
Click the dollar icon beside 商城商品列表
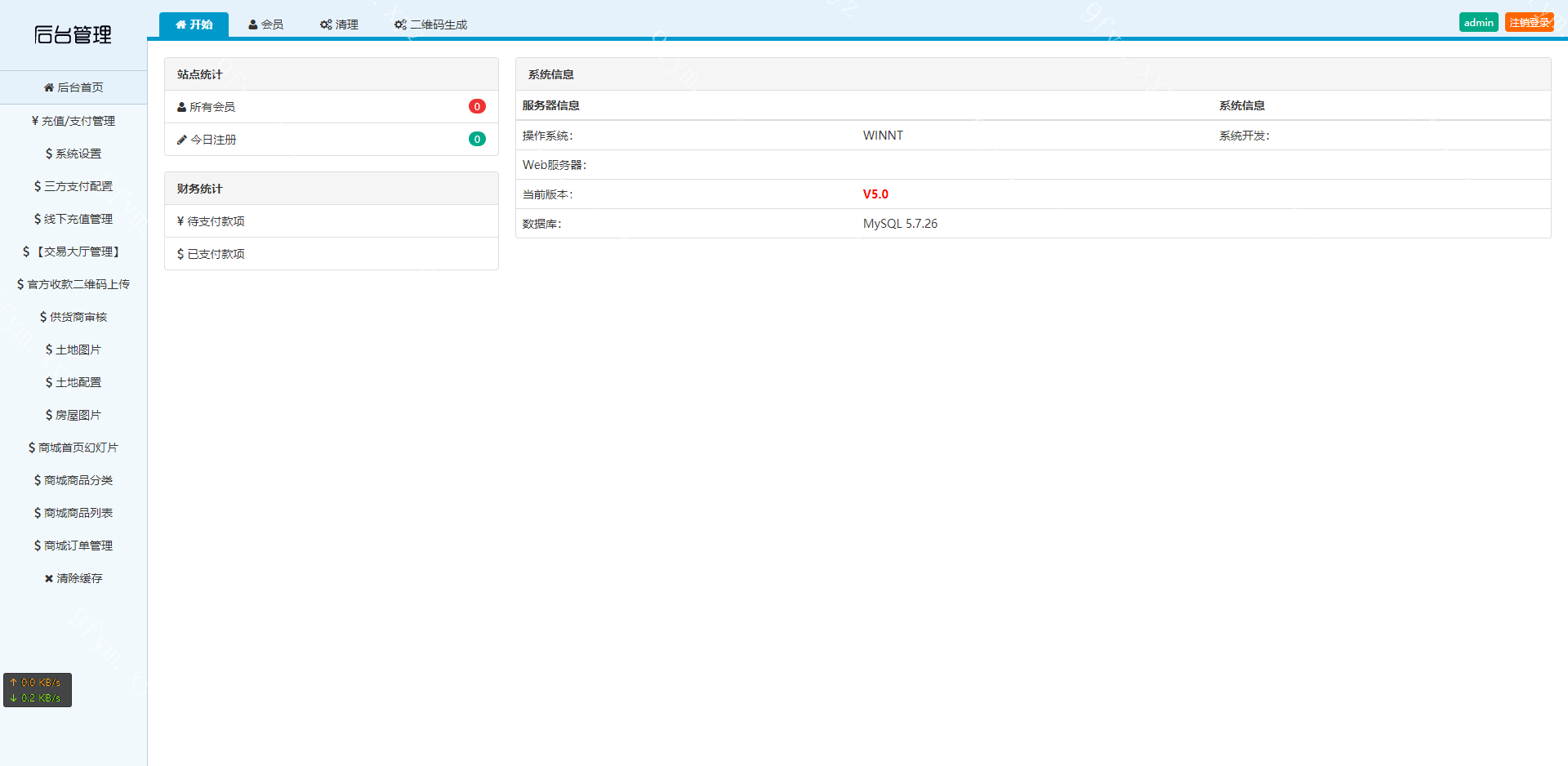point(38,513)
